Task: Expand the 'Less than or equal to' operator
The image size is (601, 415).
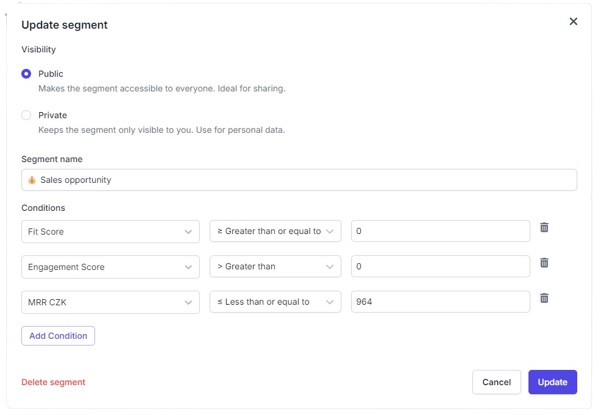Action: point(275,302)
